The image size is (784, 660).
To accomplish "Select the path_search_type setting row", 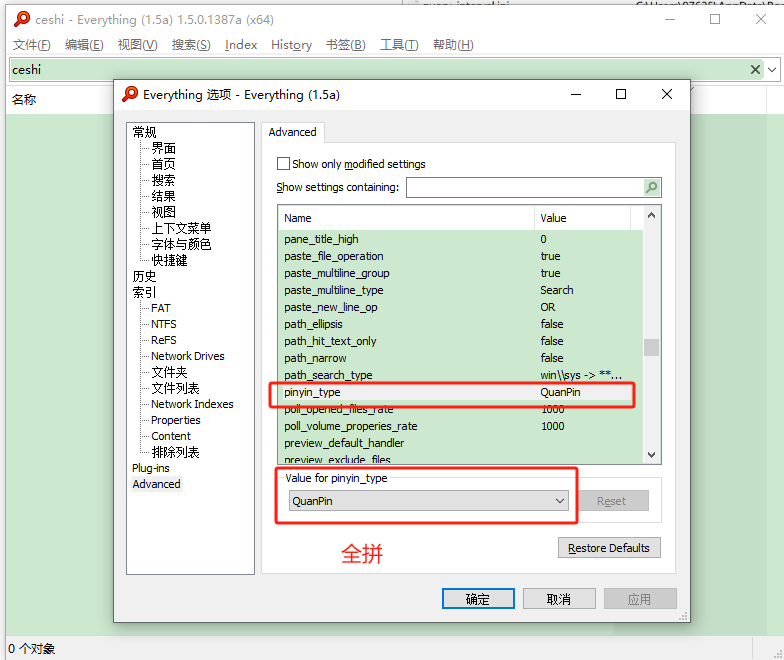I will pyautogui.click(x=460, y=375).
